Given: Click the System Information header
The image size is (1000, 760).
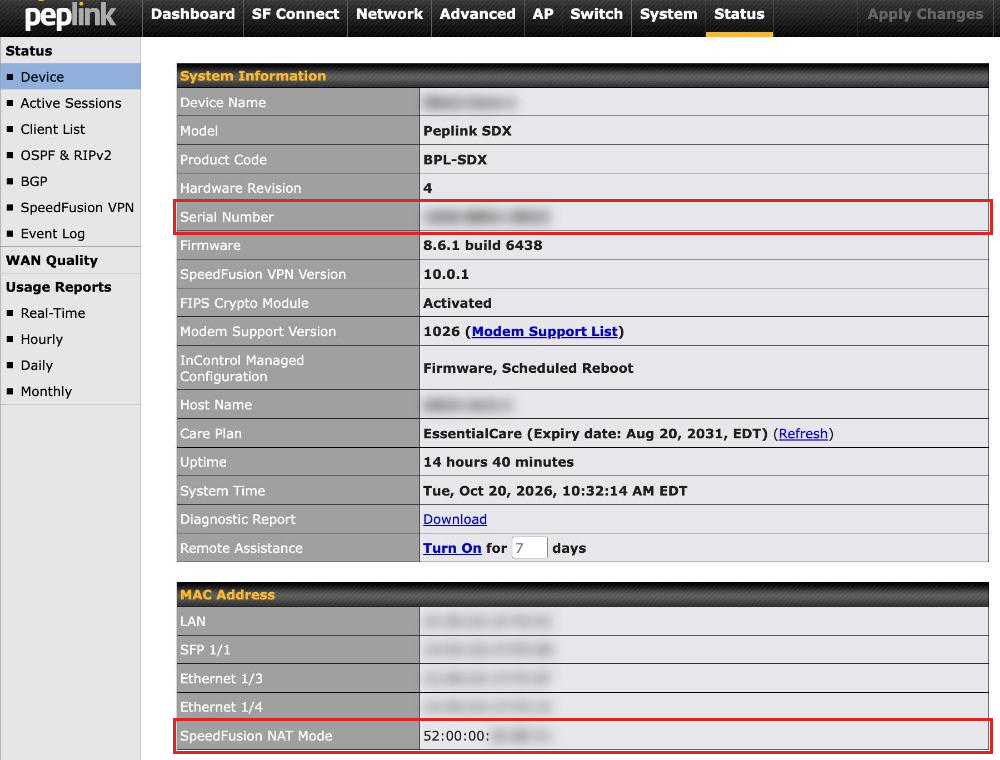Looking at the screenshot, I should click(x=253, y=76).
